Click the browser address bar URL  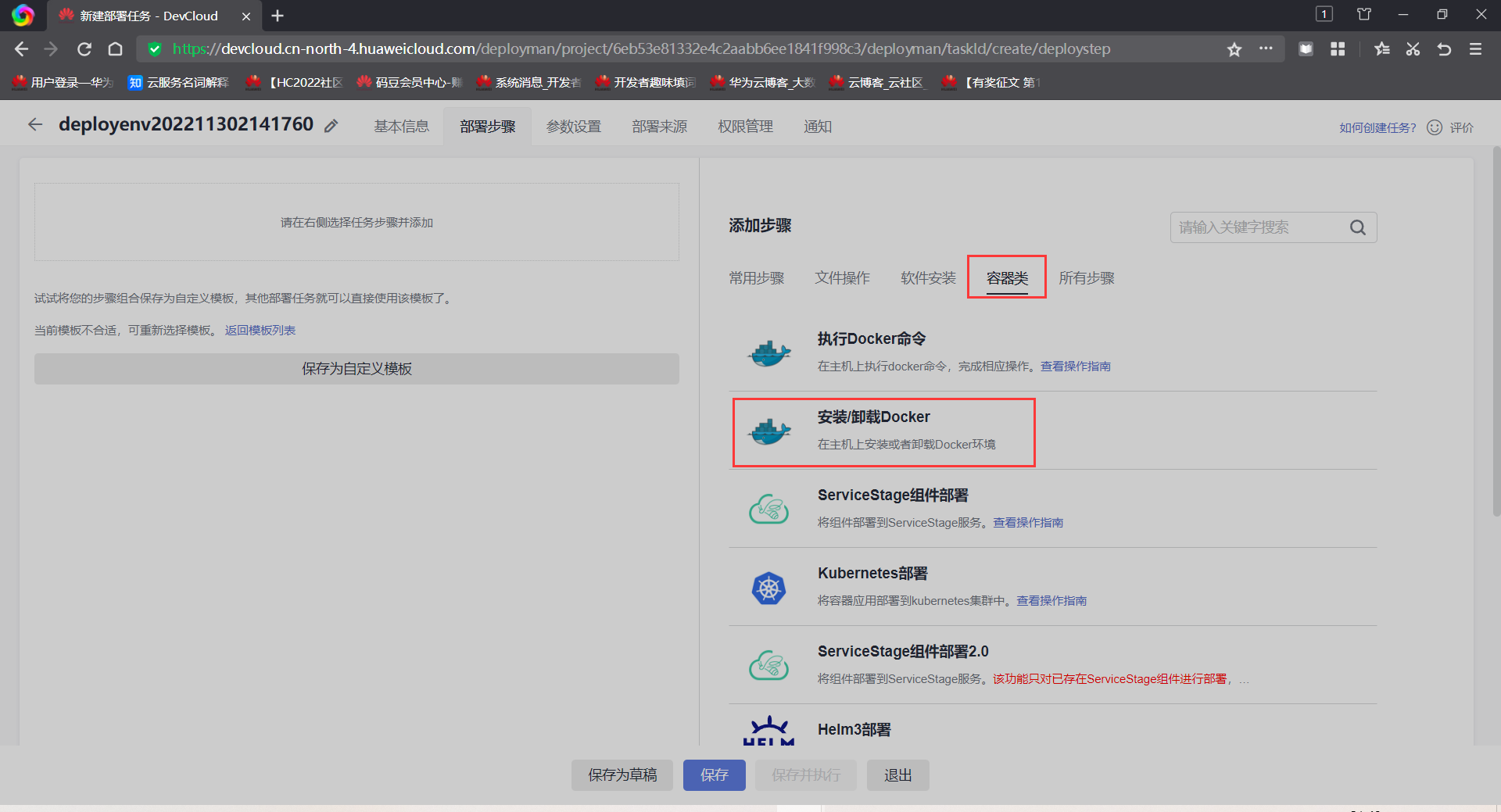641,49
